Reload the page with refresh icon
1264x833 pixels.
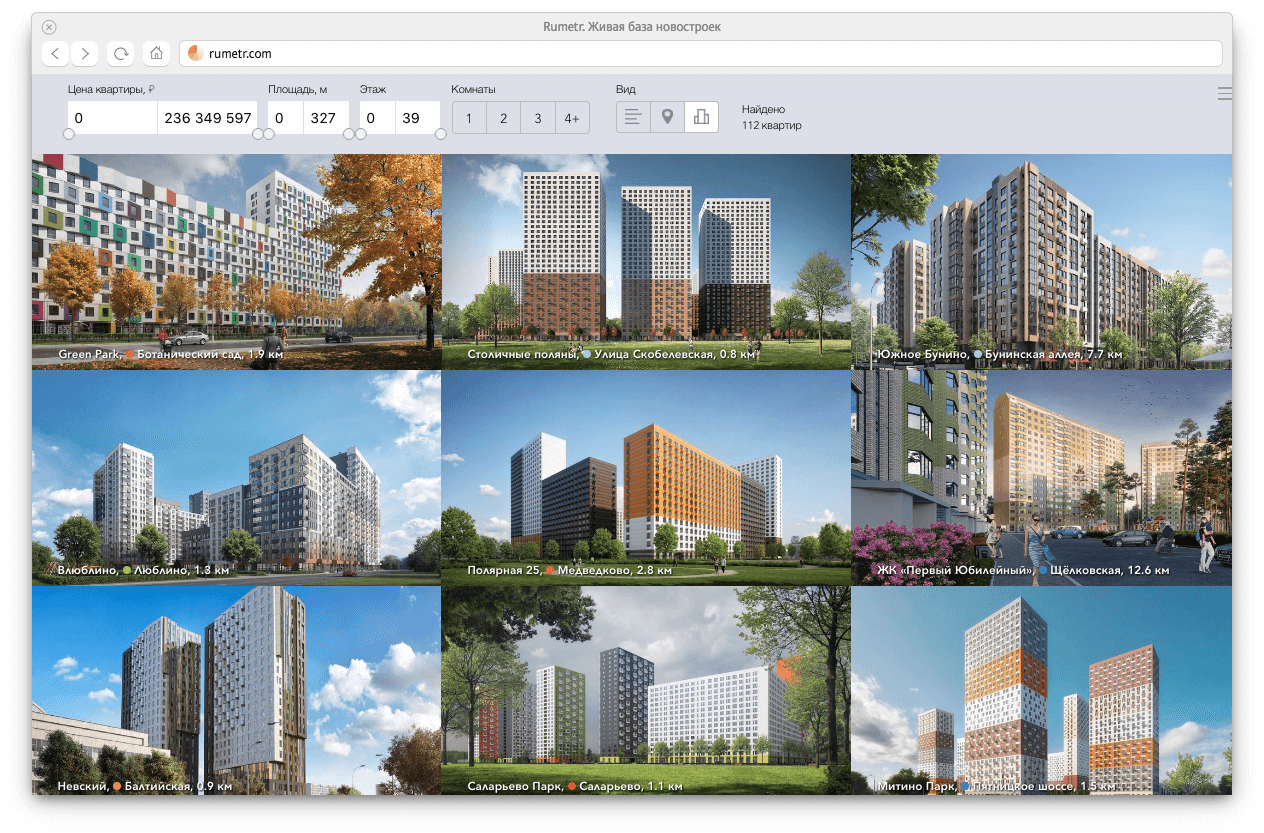121,53
